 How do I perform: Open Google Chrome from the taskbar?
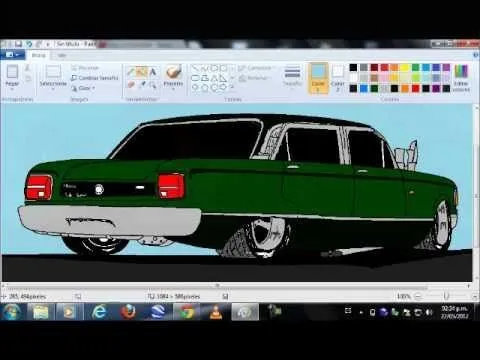187,312
